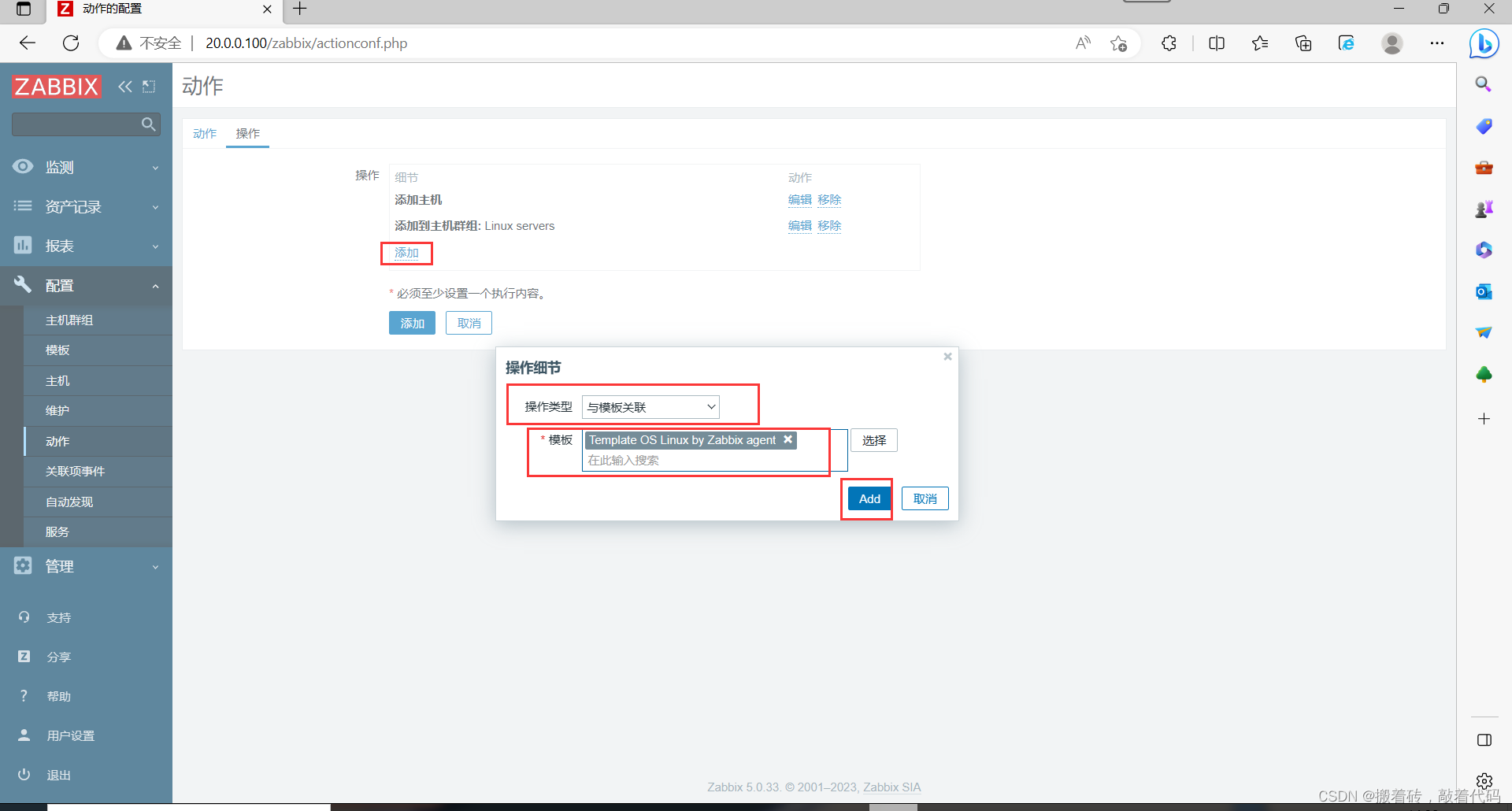Open a new browser tab
Image resolution: width=1512 pixels, height=811 pixels.
pyautogui.click(x=300, y=9)
